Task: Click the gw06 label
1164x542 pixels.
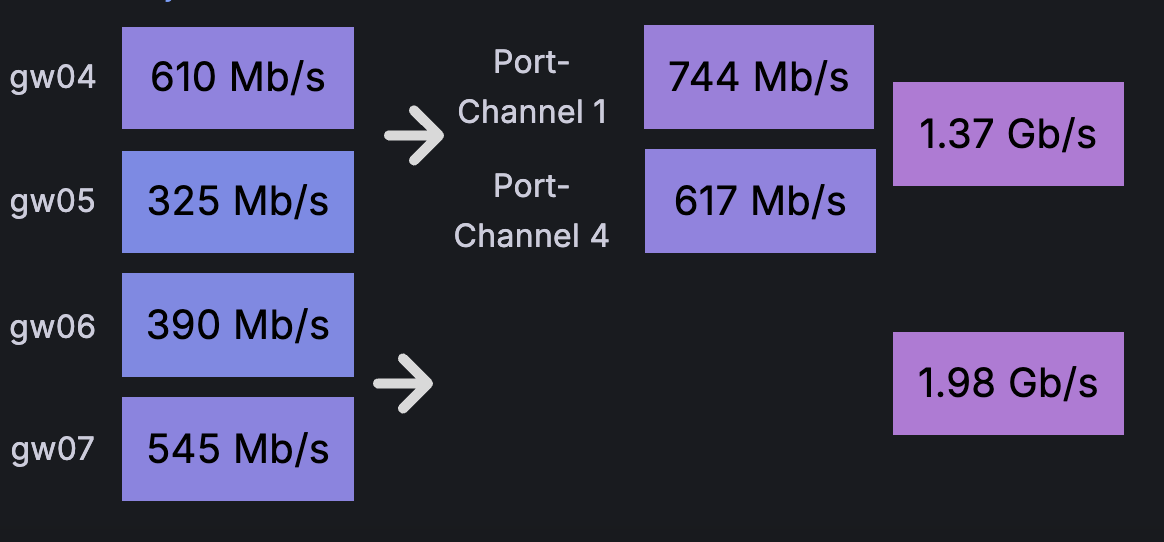Action: [53, 326]
